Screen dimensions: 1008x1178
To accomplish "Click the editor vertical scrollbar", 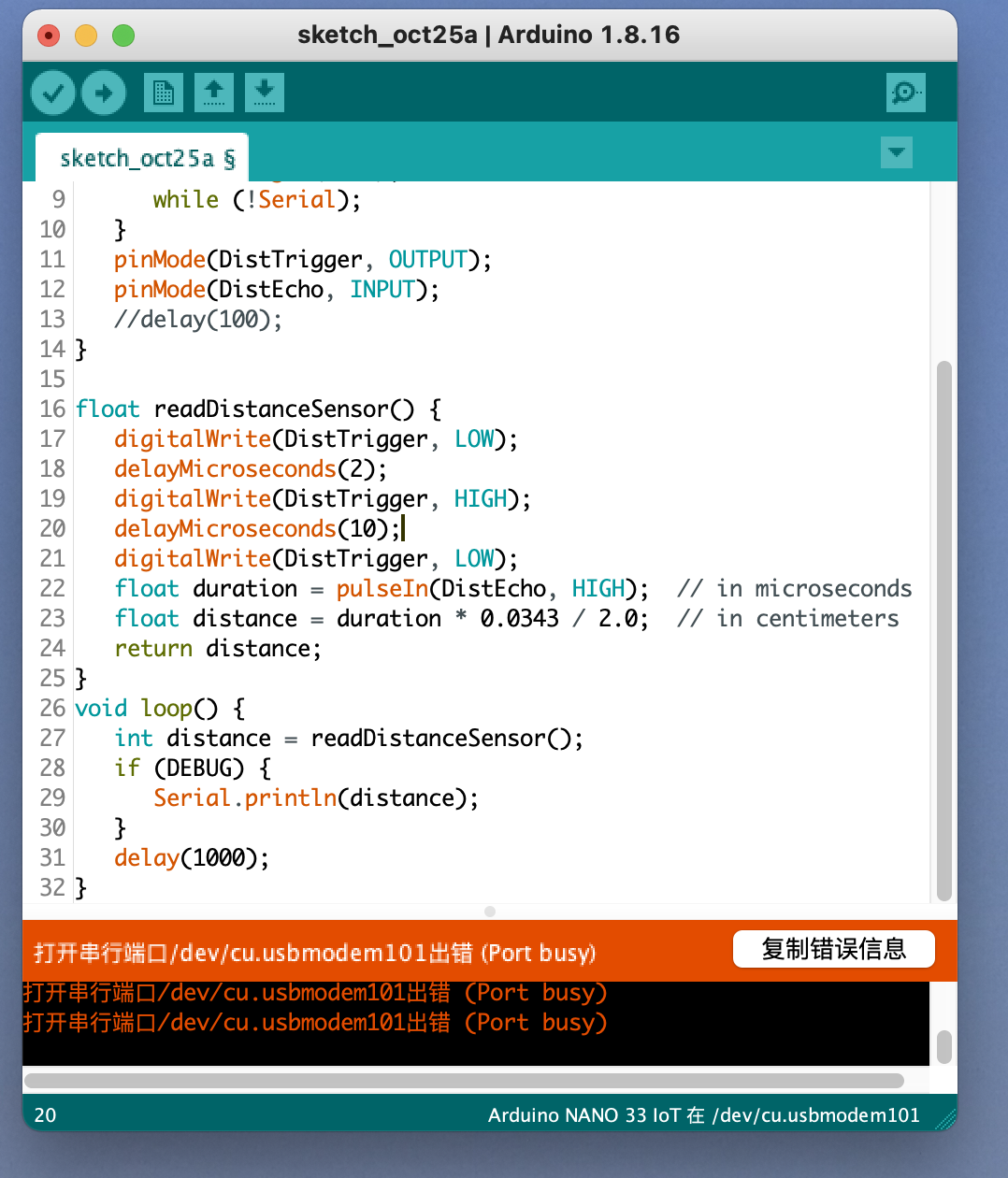I will click(x=944, y=631).
